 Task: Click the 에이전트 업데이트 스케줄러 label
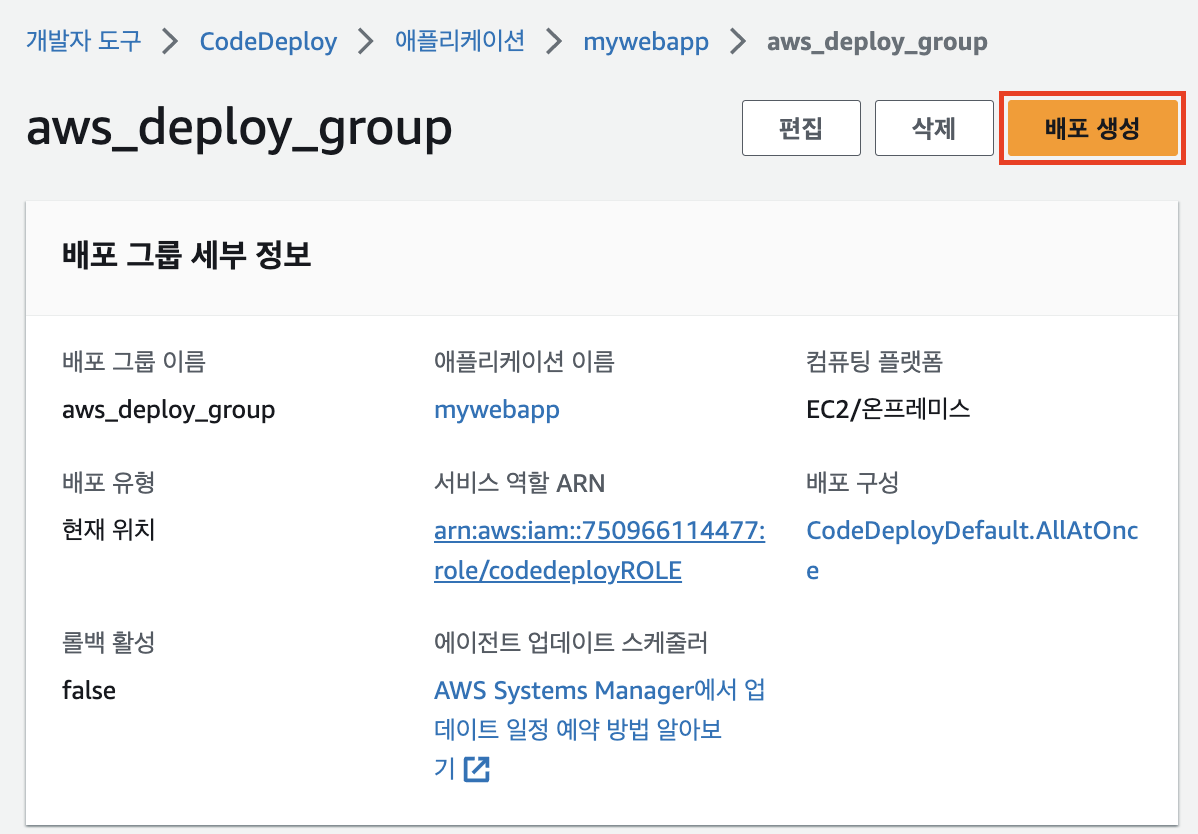pos(571,642)
